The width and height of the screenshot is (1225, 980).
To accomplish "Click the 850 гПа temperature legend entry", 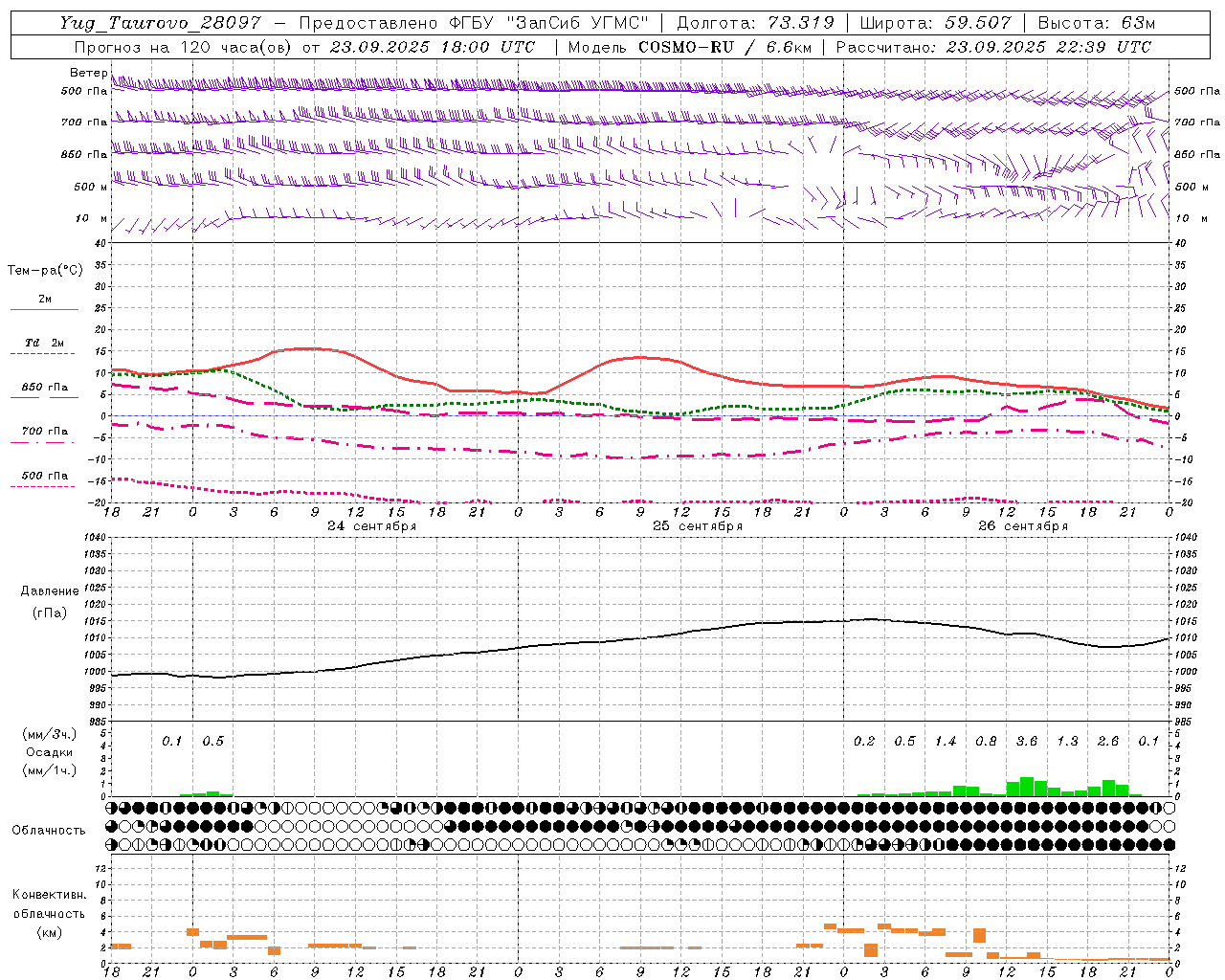I will pyautogui.click(x=45, y=388).
